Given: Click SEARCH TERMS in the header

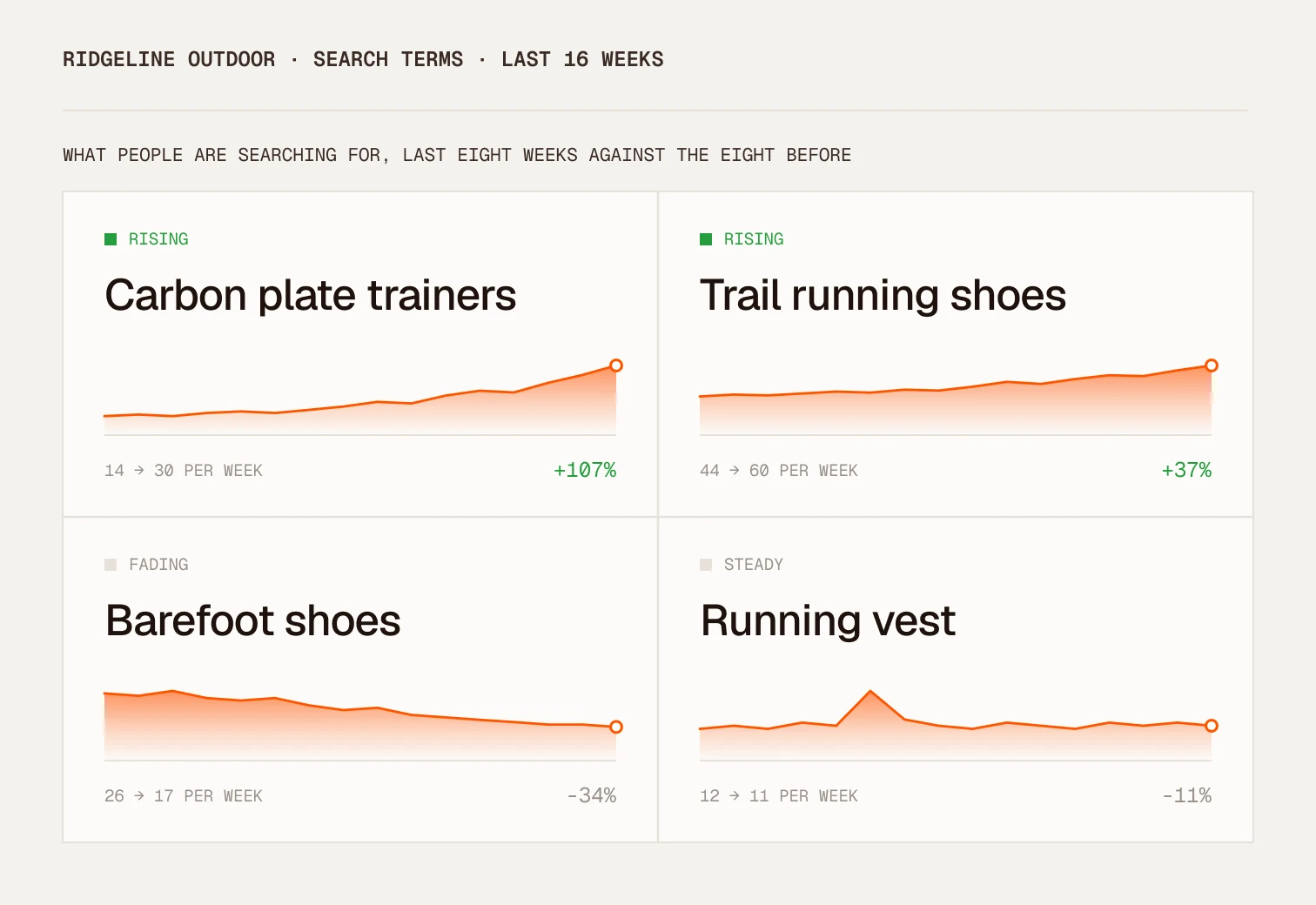Looking at the screenshot, I should (x=388, y=59).
